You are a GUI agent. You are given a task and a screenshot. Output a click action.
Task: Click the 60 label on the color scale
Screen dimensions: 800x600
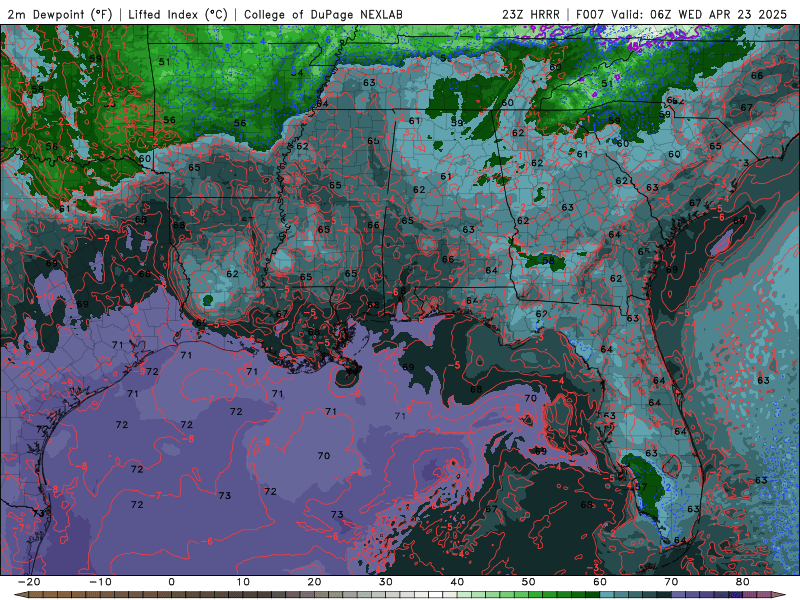(600, 582)
